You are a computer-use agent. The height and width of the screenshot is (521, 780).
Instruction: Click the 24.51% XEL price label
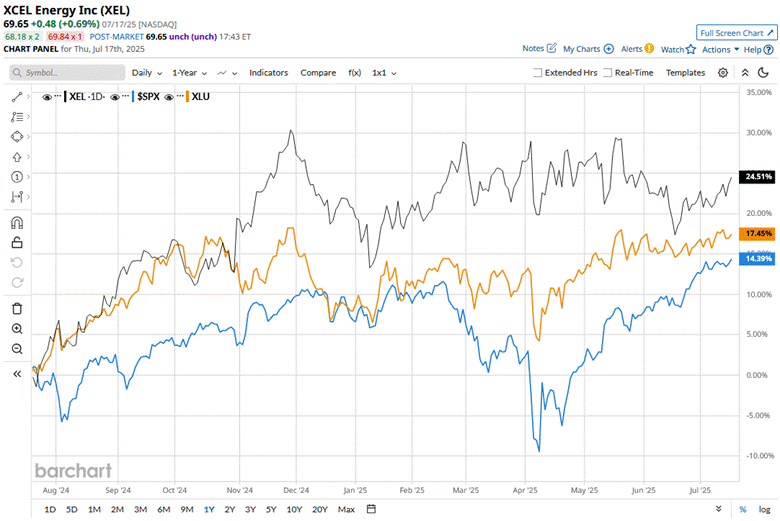757,177
